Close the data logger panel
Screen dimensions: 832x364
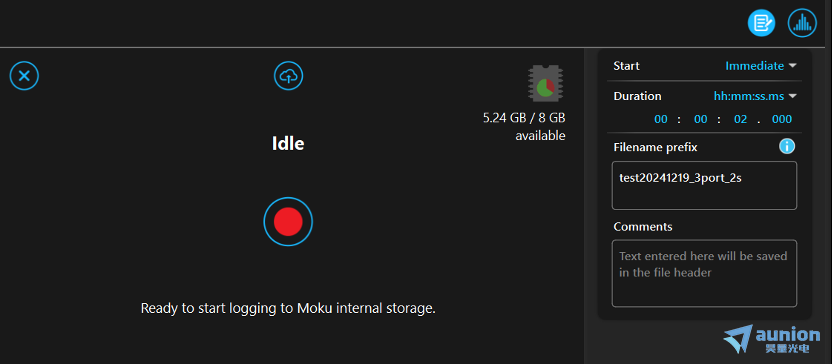24,76
